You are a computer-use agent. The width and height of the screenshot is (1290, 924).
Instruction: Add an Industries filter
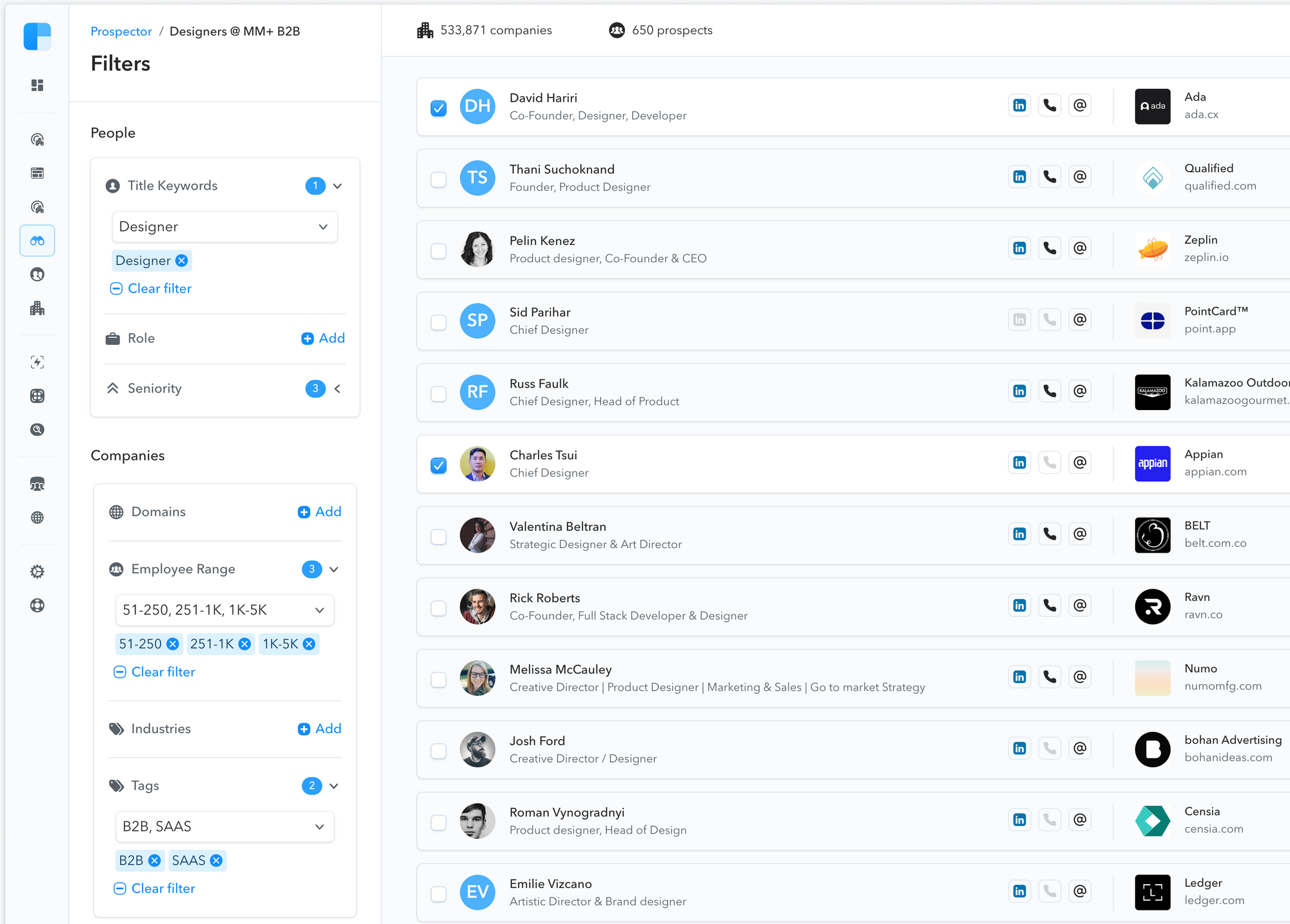coord(320,729)
